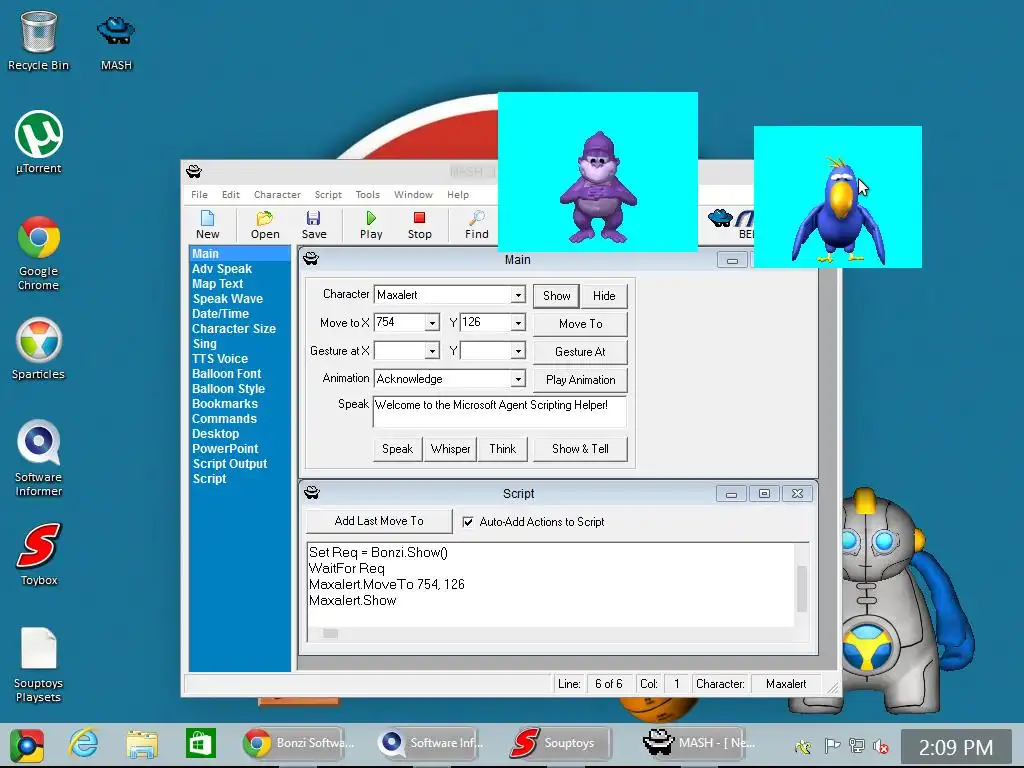The height and width of the screenshot is (768, 1024).
Task: Halt the script with the Stop icon
Action: 419,225
